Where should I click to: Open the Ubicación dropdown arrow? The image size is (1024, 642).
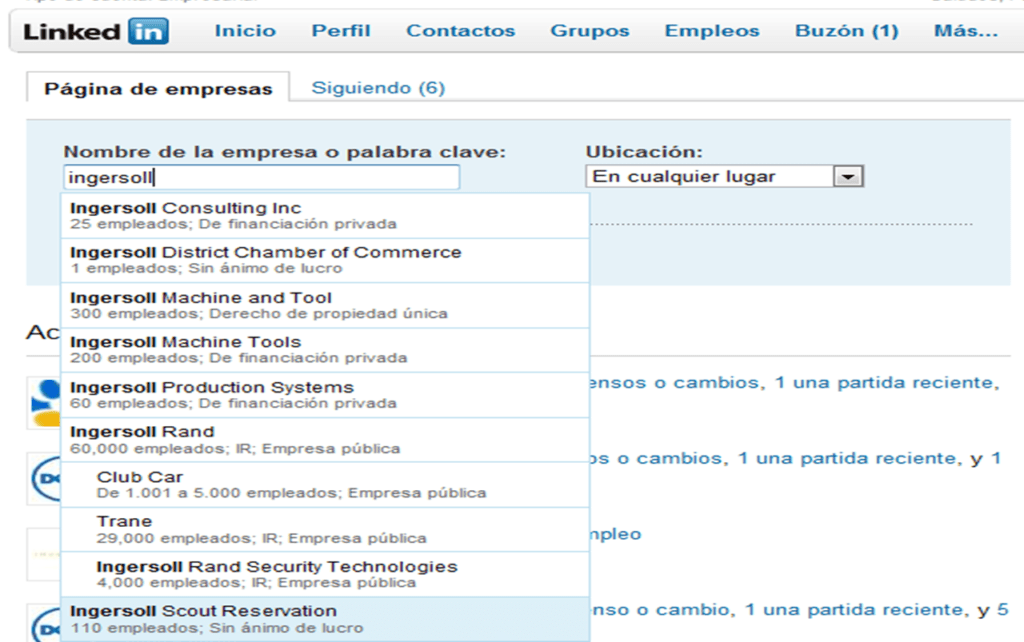point(848,176)
